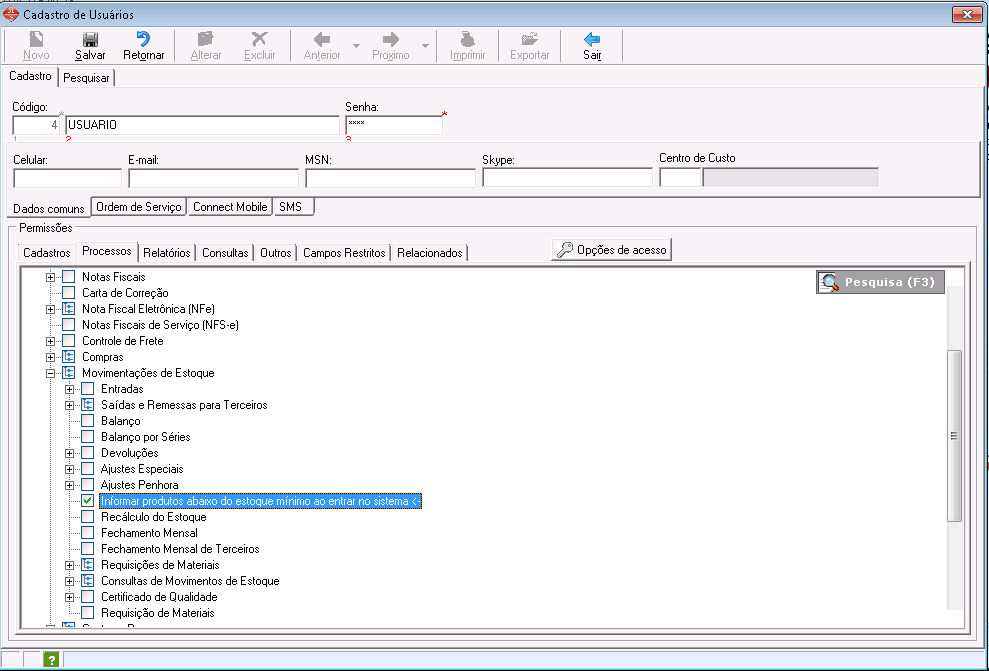
Task: Expand the Devoluções node
Action: coord(69,453)
